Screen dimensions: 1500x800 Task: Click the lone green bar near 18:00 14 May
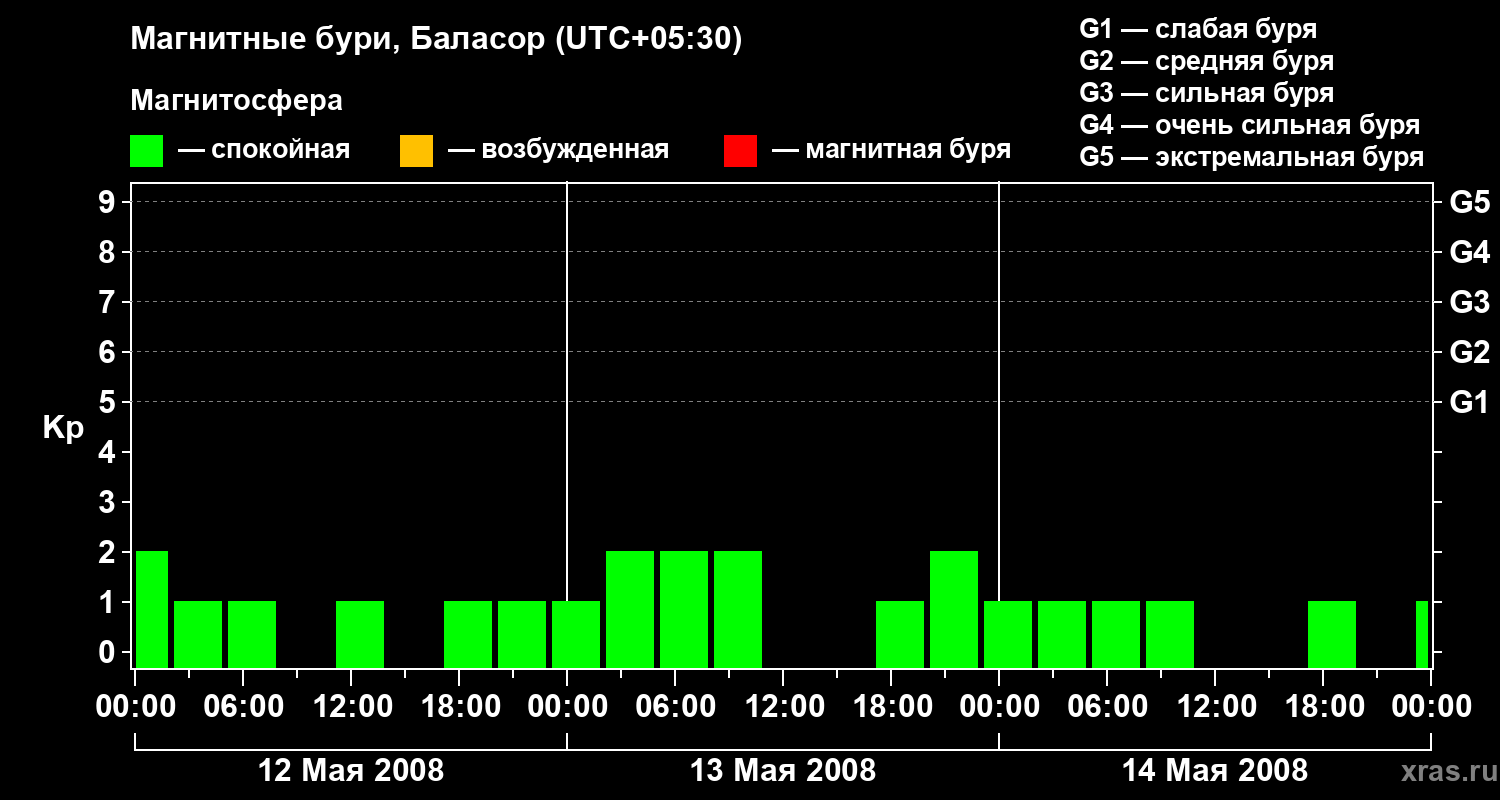click(1332, 634)
